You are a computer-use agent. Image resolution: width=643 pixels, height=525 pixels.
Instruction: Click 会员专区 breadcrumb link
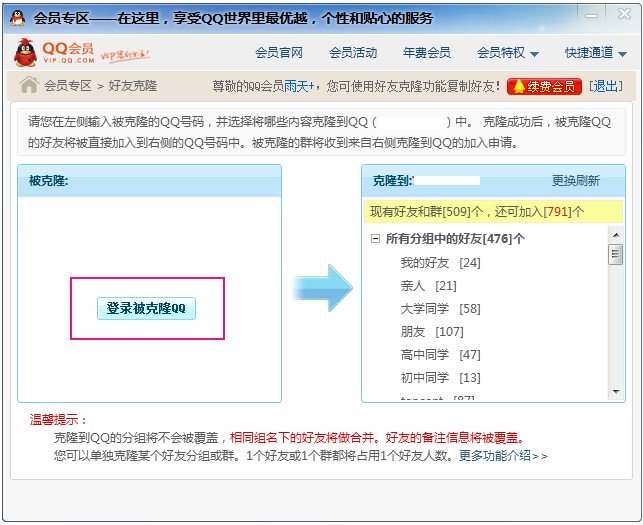click(68, 86)
